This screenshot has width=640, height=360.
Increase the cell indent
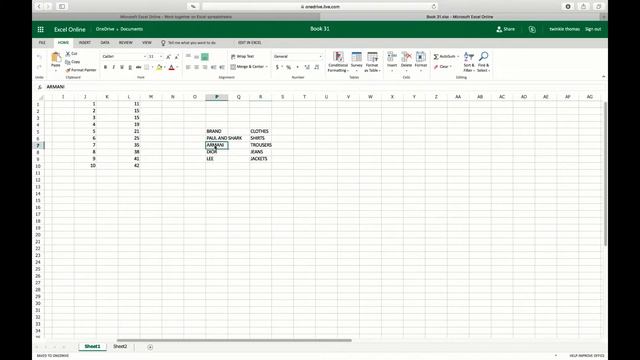tap(222, 67)
